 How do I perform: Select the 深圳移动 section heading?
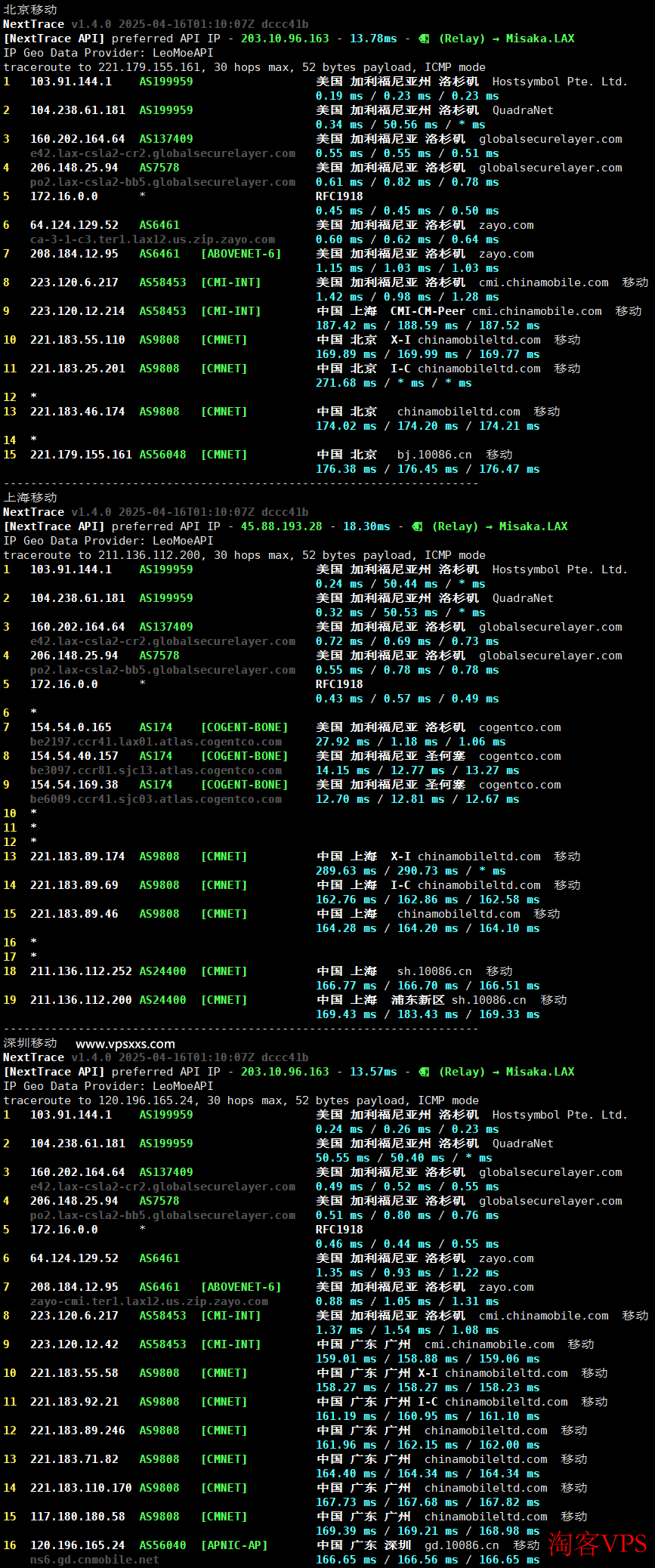(x=30, y=1042)
